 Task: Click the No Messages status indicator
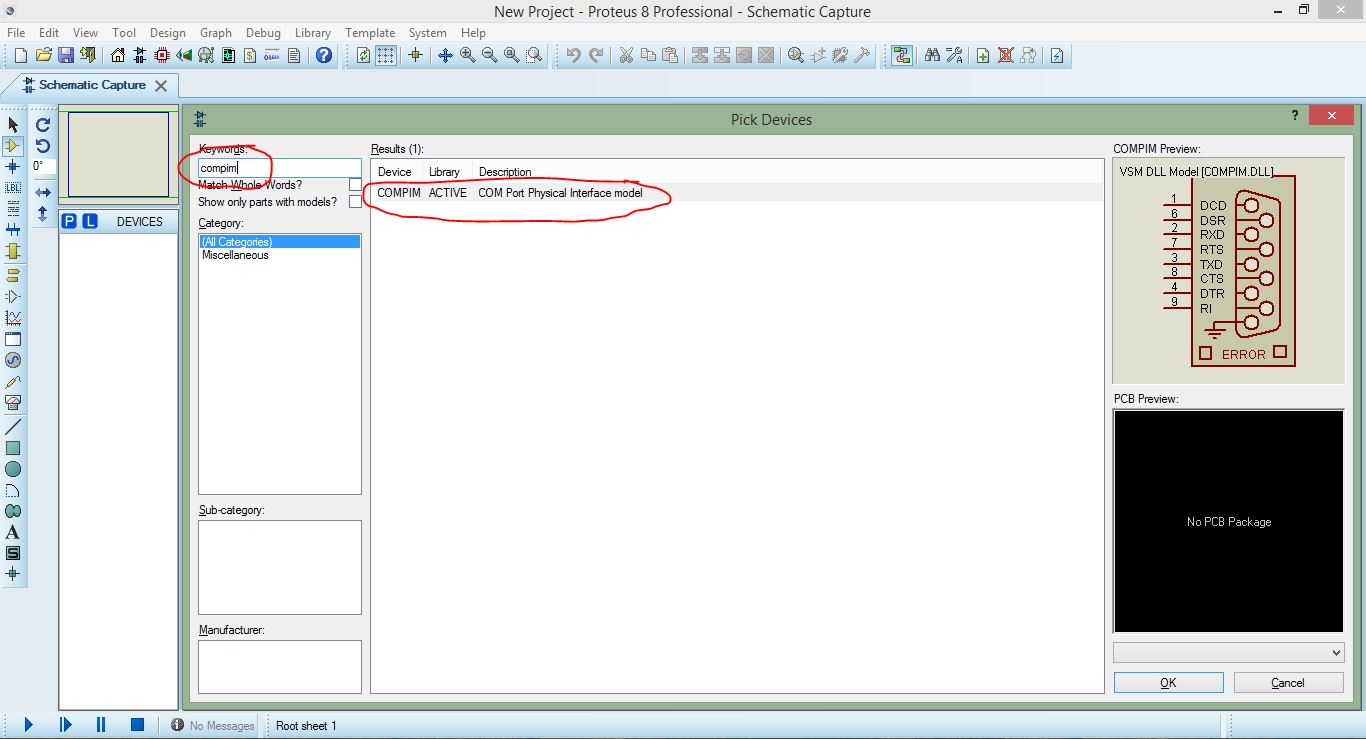coord(212,725)
